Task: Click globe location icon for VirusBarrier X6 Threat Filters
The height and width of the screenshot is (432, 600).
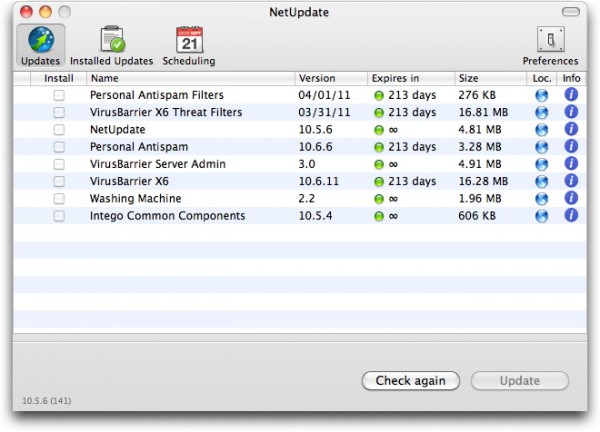Action: [541, 112]
